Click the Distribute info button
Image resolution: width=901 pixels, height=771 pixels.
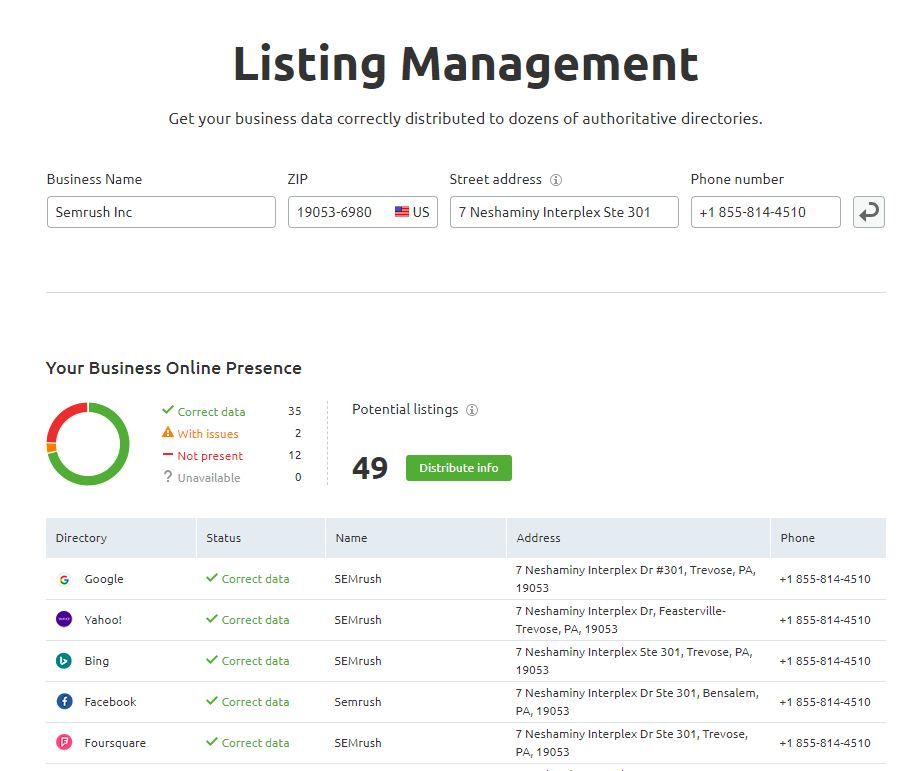[459, 468]
